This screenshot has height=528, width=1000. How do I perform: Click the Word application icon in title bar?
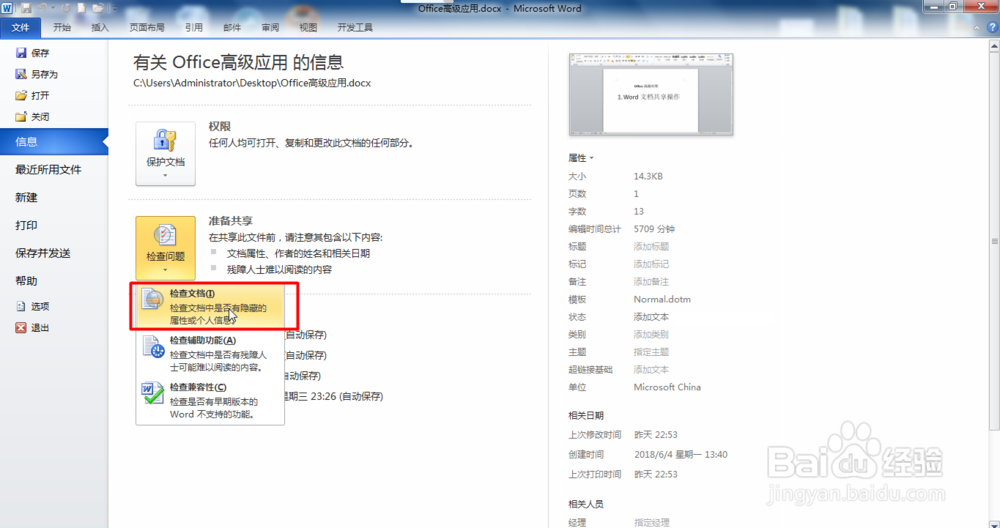coord(7,8)
